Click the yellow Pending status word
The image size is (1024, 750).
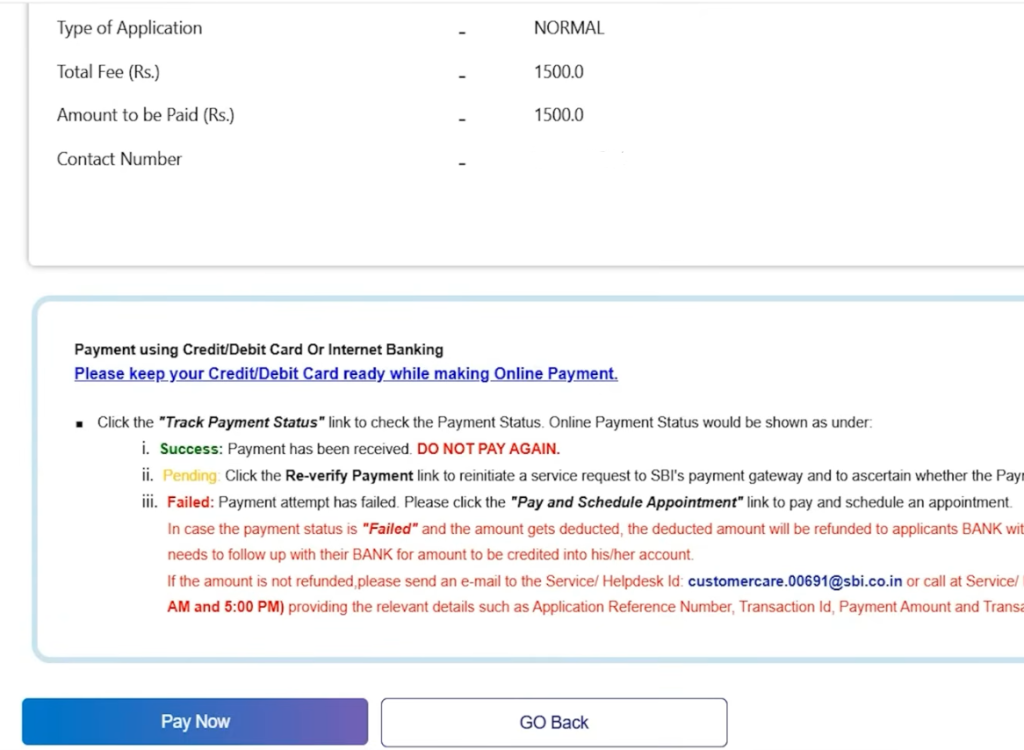(x=189, y=476)
